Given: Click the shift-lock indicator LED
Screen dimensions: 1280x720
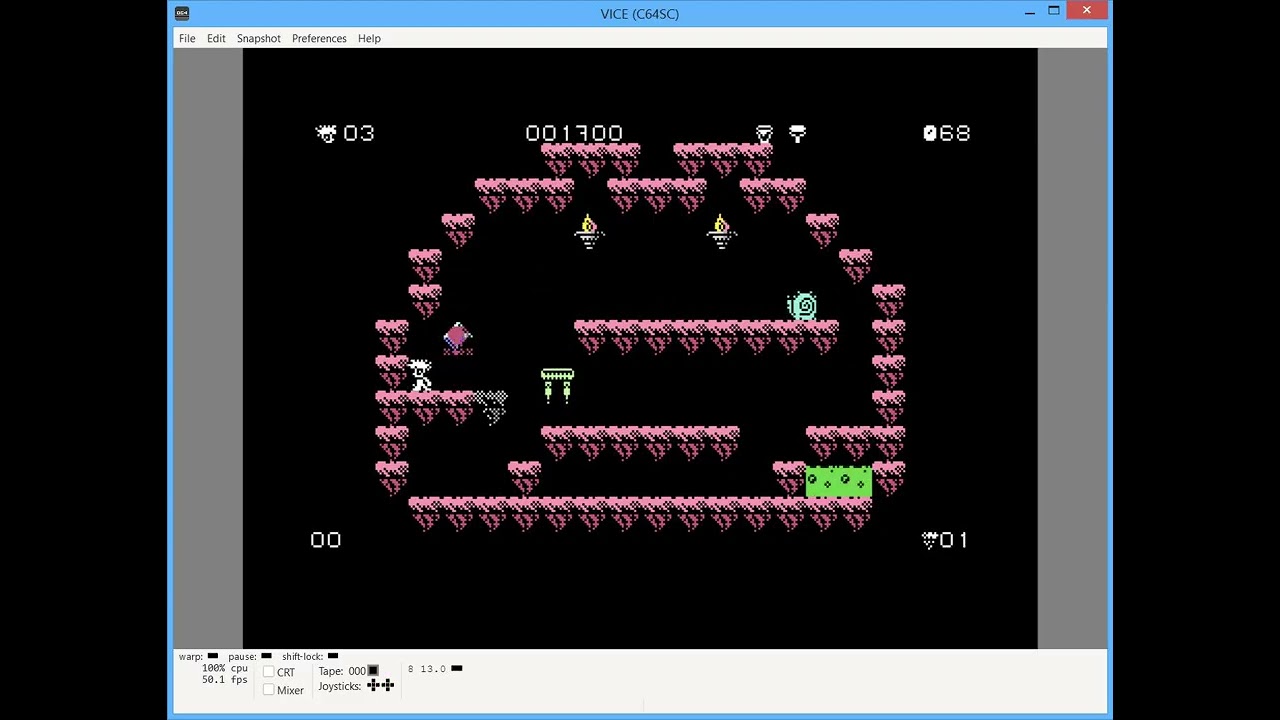Looking at the screenshot, I should point(333,656).
